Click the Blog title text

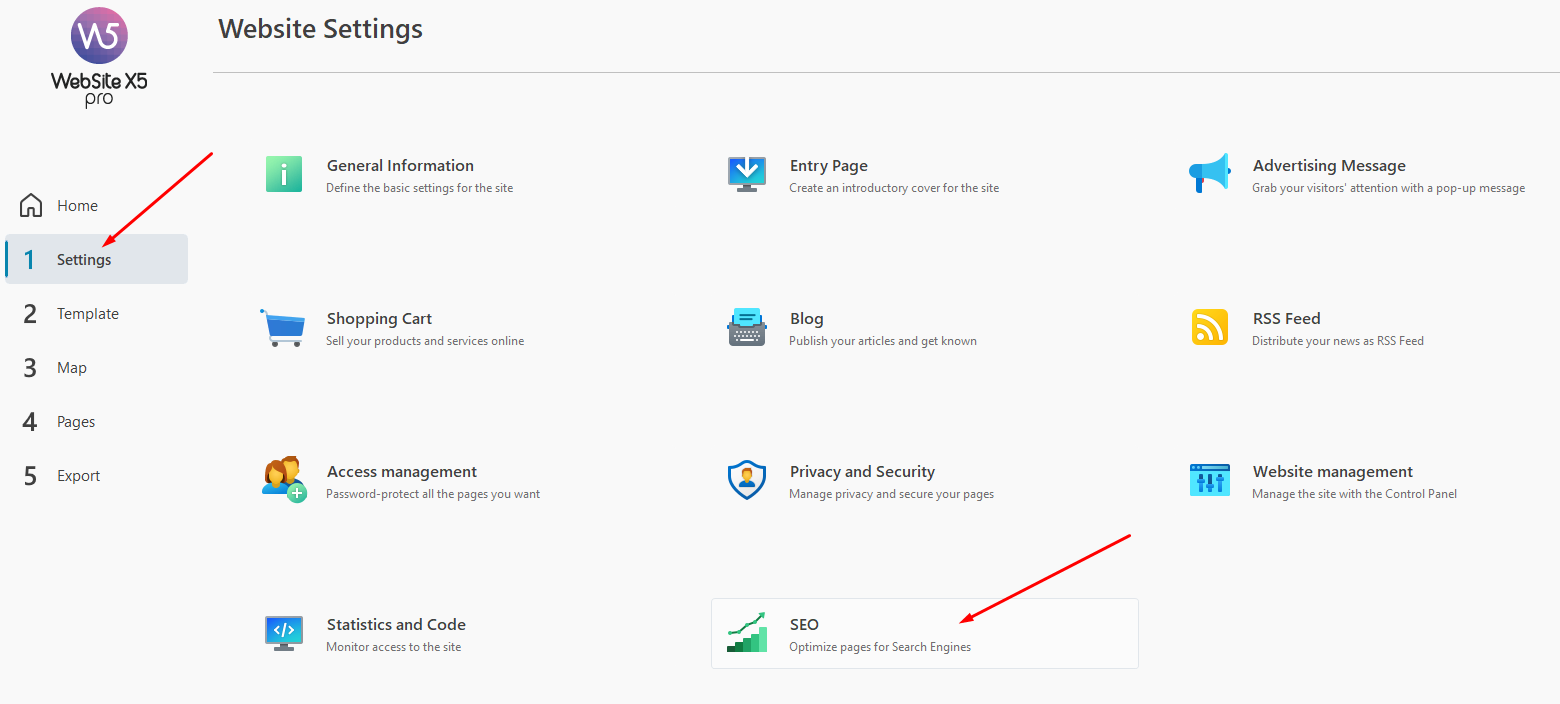pos(806,318)
